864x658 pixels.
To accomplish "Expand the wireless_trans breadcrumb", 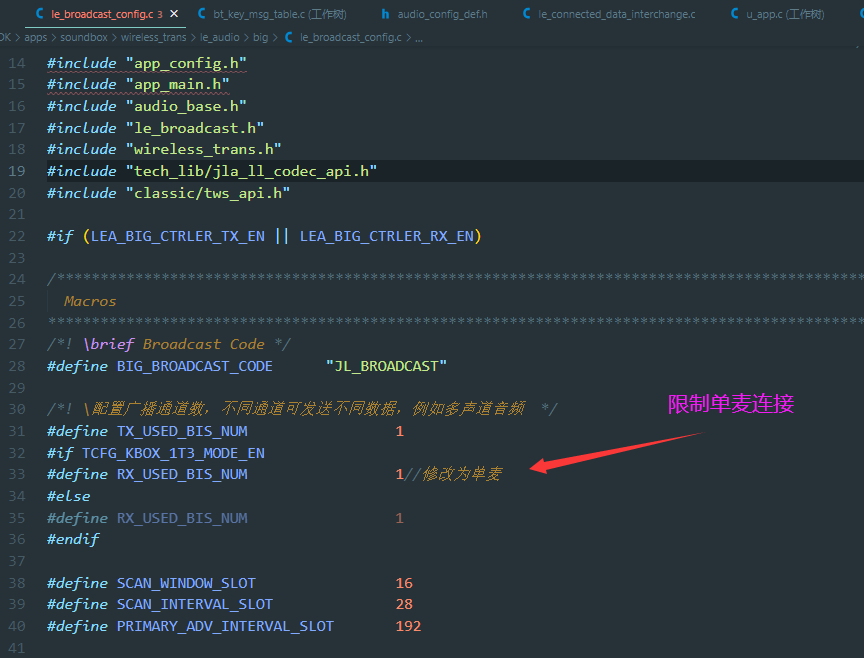I will (154, 37).
